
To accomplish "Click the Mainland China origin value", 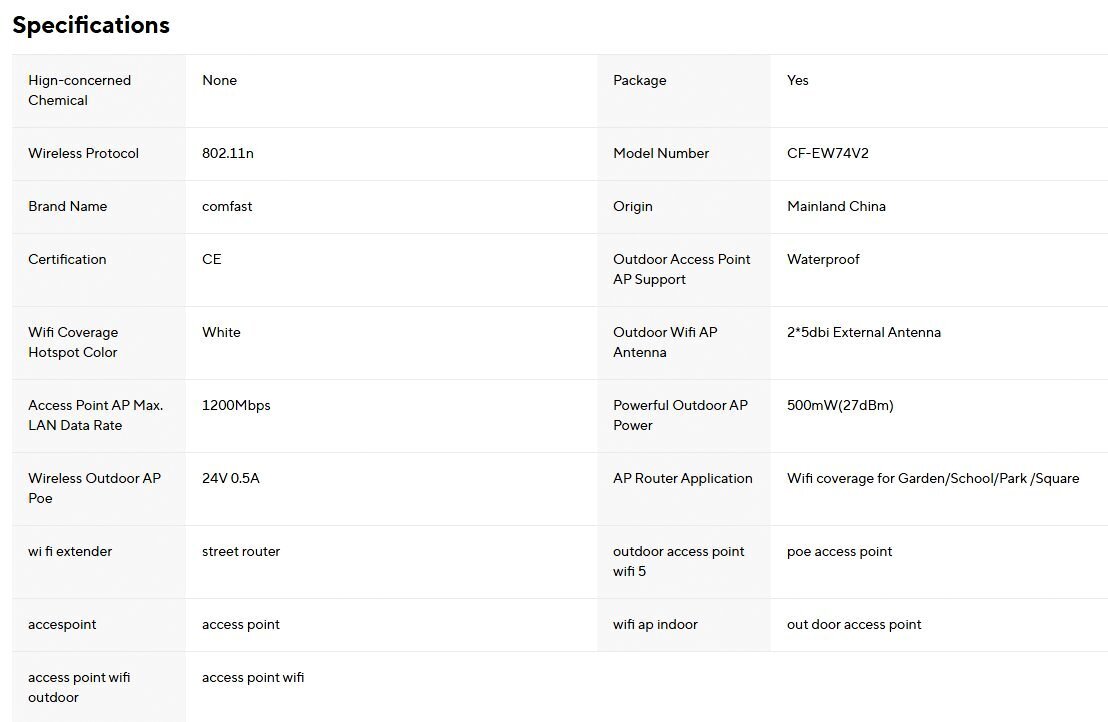I will click(x=836, y=206).
